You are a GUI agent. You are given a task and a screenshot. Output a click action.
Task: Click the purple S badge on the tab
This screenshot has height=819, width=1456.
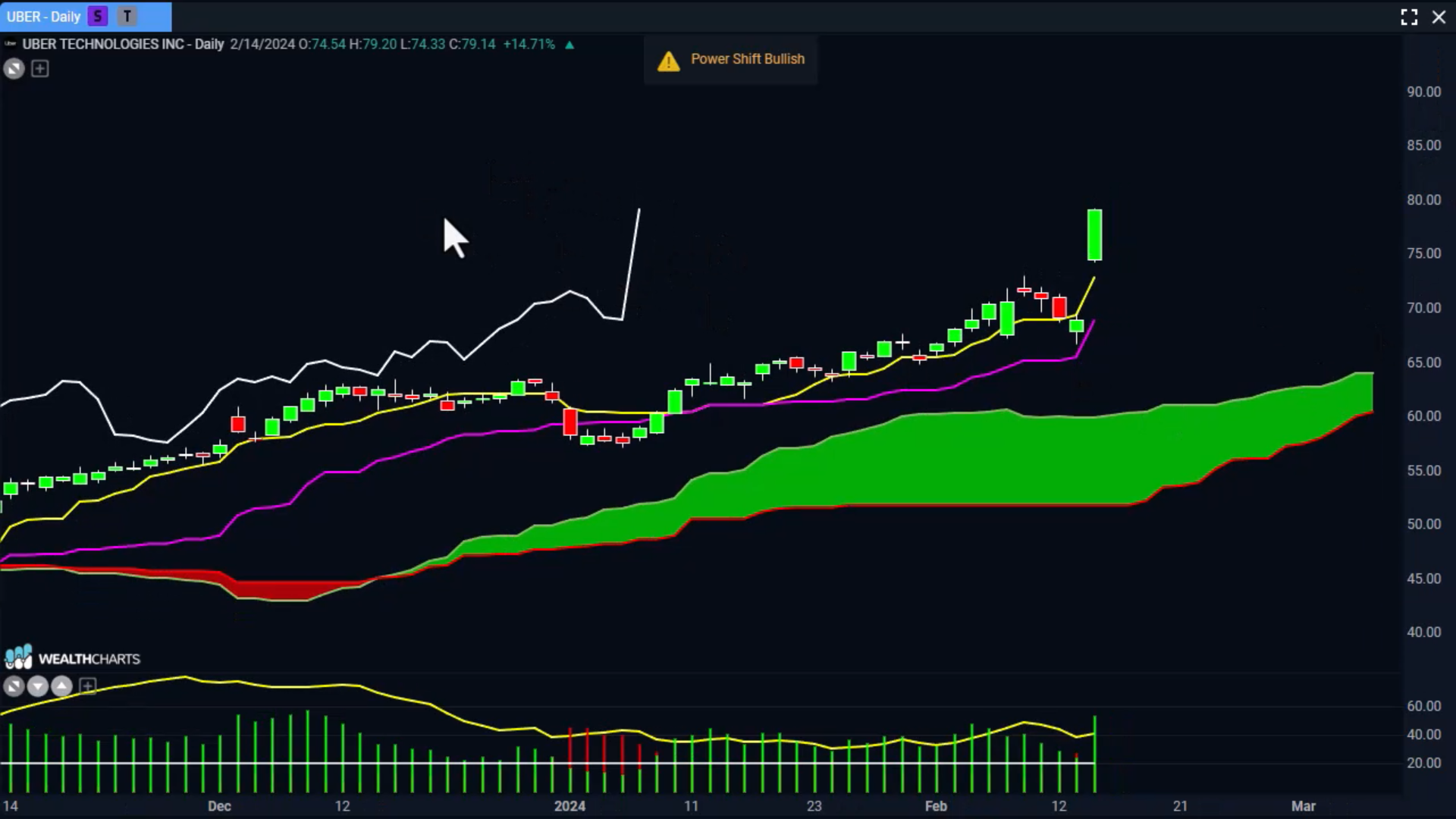coord(98,16)
